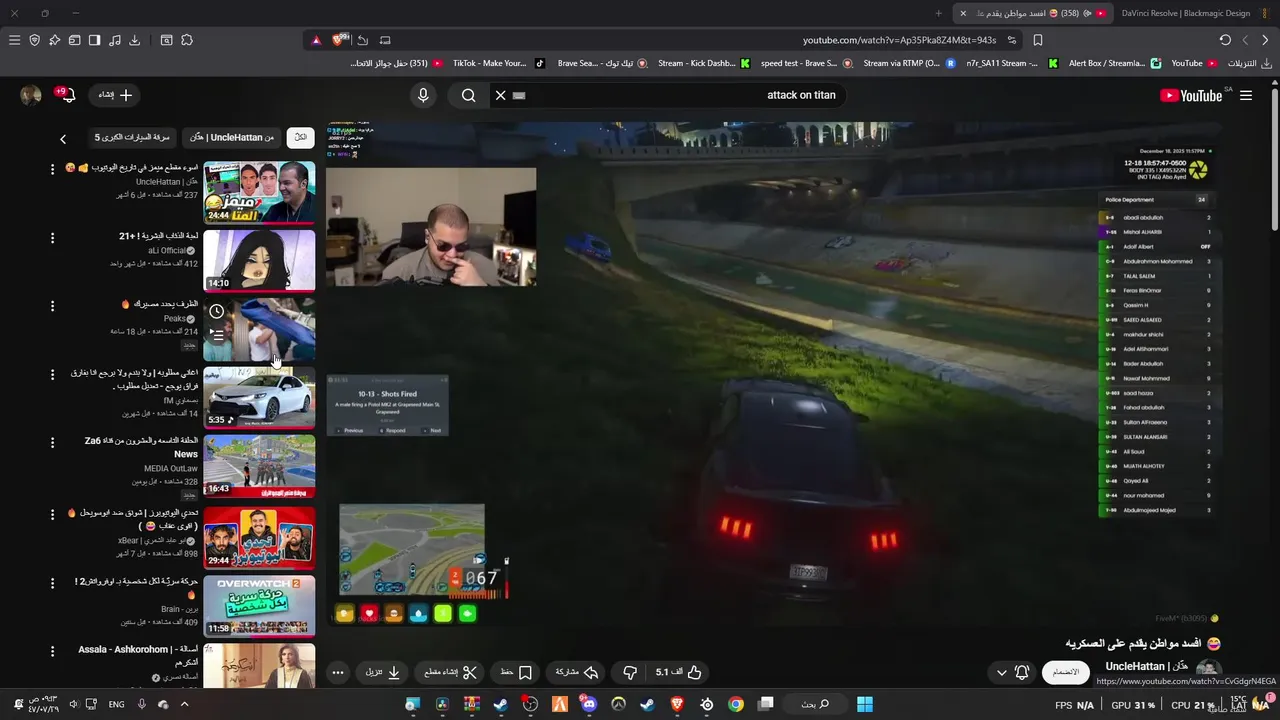Save the video to a playlist (حفظ)
This screenshot has width=1280, height=720.
516,672
